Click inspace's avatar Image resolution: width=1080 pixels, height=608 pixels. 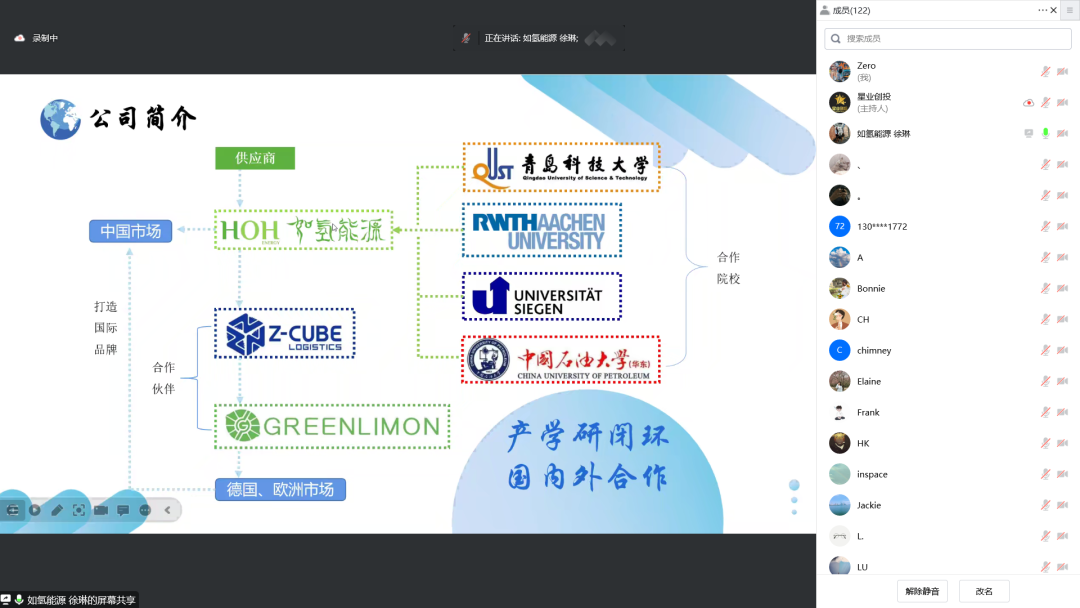click(840, 474)
